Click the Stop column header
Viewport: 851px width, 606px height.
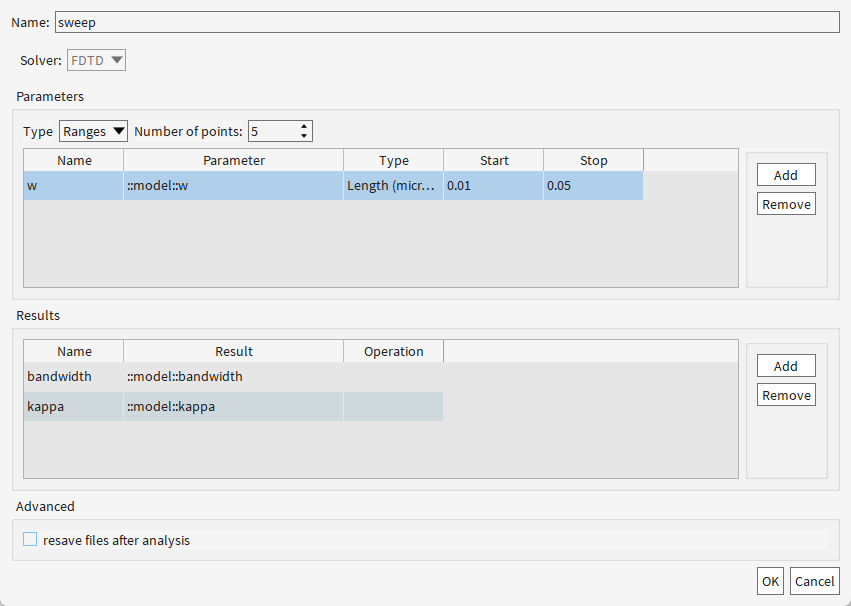pos(593,161)
